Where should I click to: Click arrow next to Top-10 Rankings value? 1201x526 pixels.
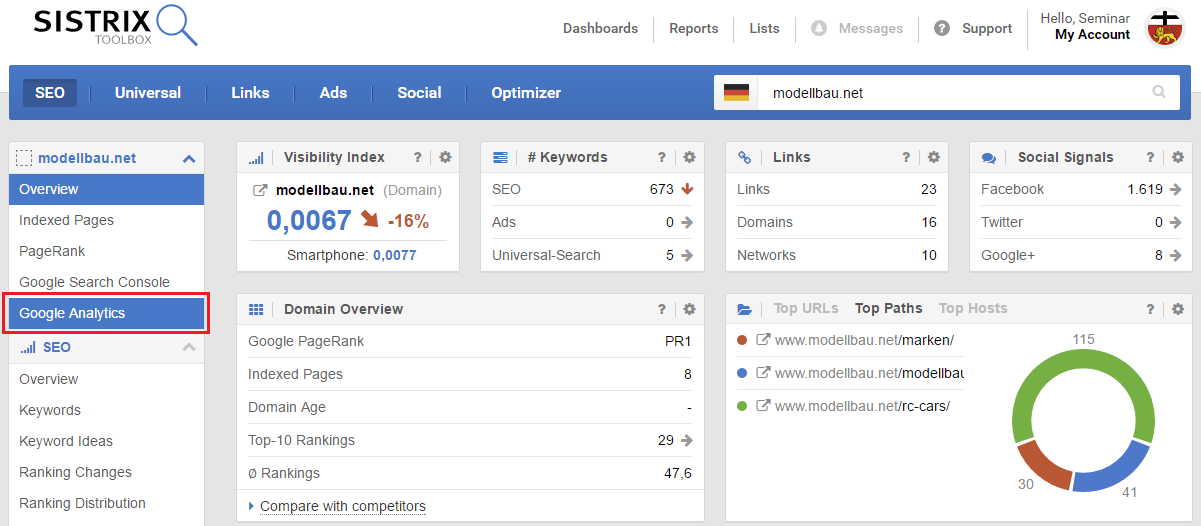pyautogui.click(x=687, y=440)
